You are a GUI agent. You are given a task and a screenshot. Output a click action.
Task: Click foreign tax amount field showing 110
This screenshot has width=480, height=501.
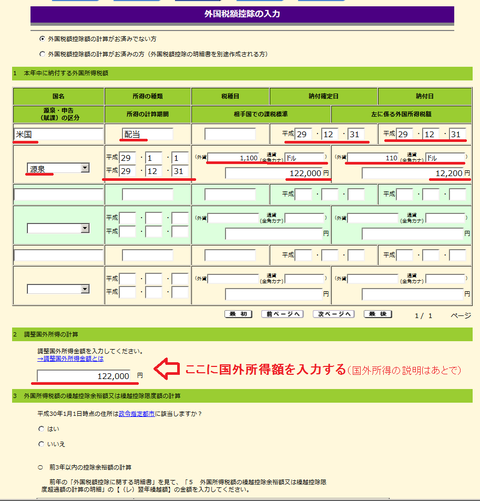(x=373, y=158)
